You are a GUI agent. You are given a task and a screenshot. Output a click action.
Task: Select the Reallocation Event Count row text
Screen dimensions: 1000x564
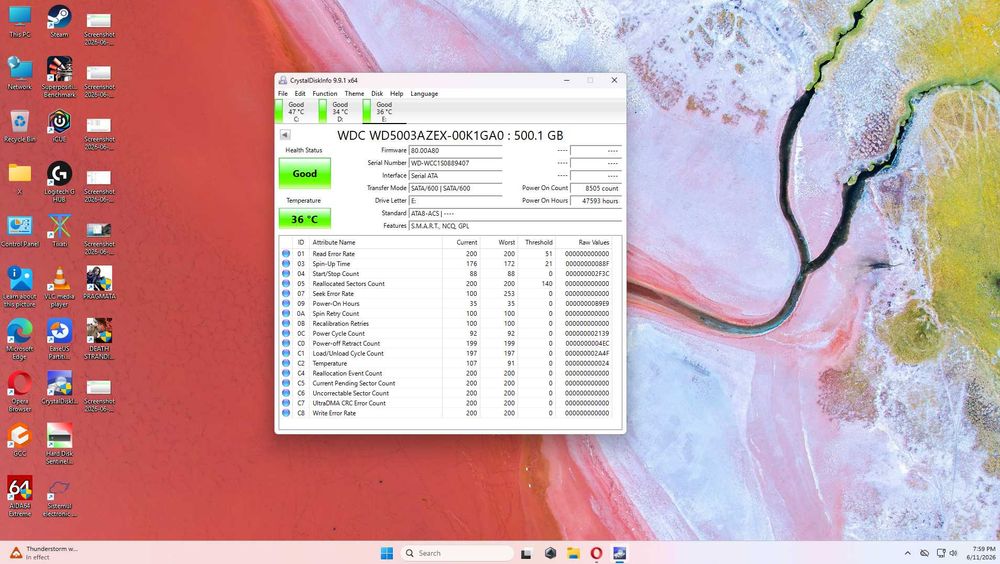point(347,373)
